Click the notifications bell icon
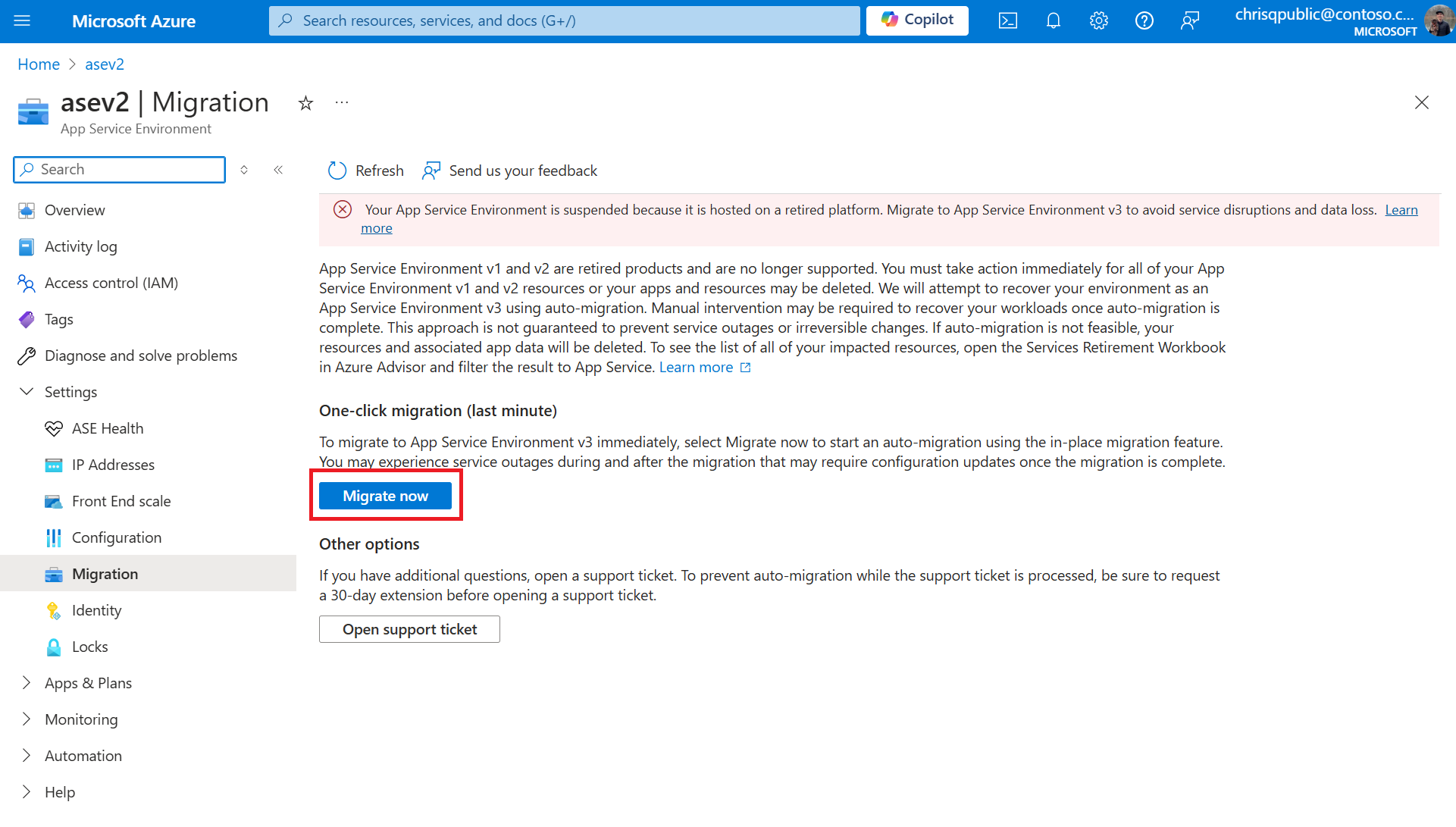 (x=1052, y=20)
